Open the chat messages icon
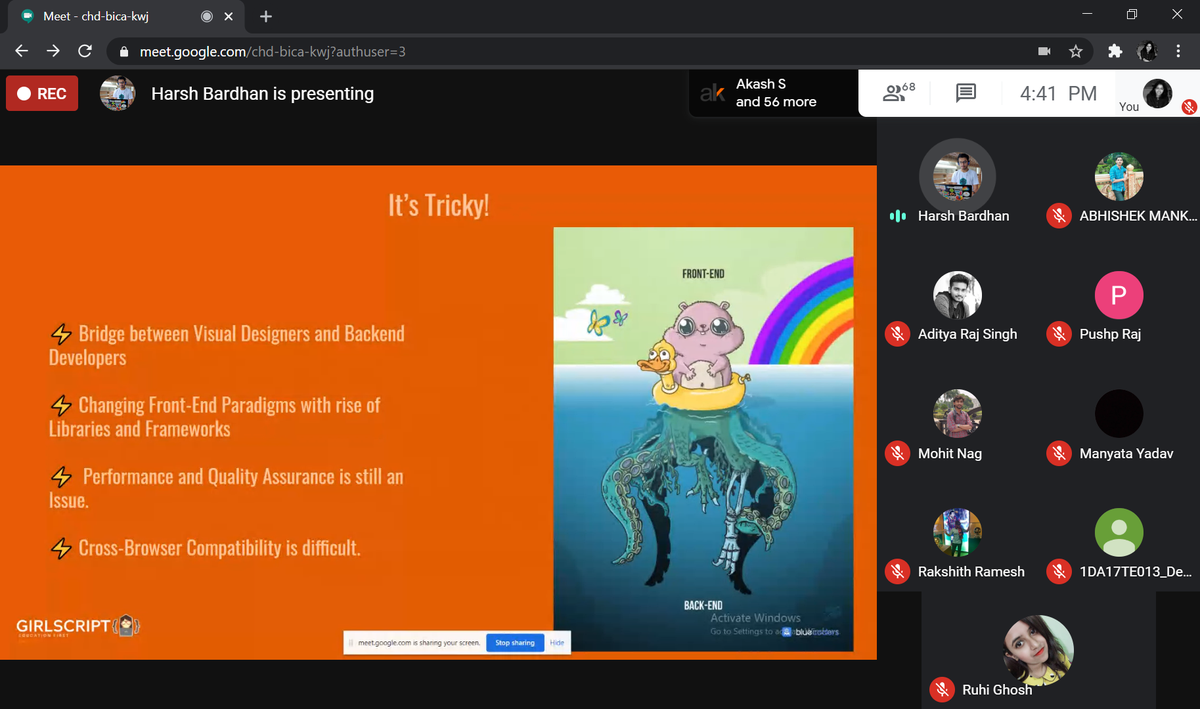1200x709 pixels. tap(965, 93)
